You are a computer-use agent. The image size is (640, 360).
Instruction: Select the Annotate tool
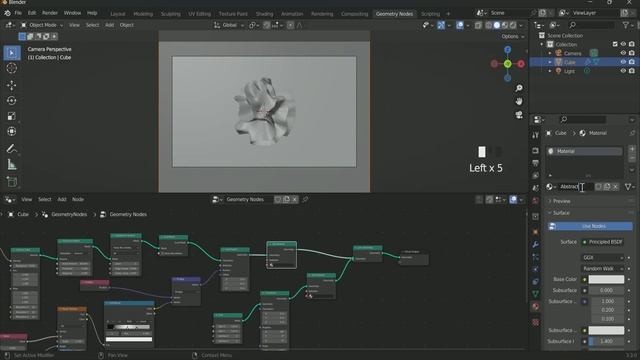tap(12, 149)
